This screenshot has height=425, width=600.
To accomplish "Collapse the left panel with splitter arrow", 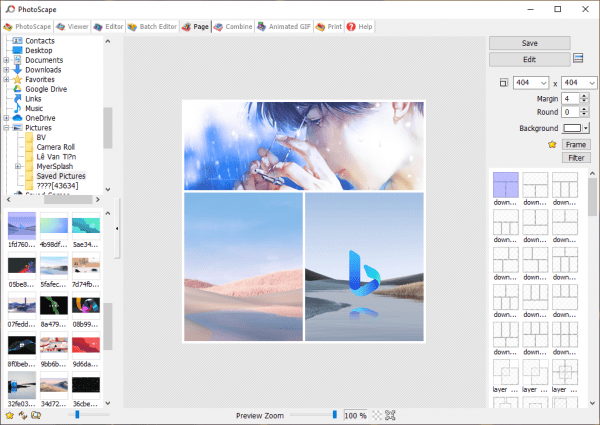I will (117, 228).
